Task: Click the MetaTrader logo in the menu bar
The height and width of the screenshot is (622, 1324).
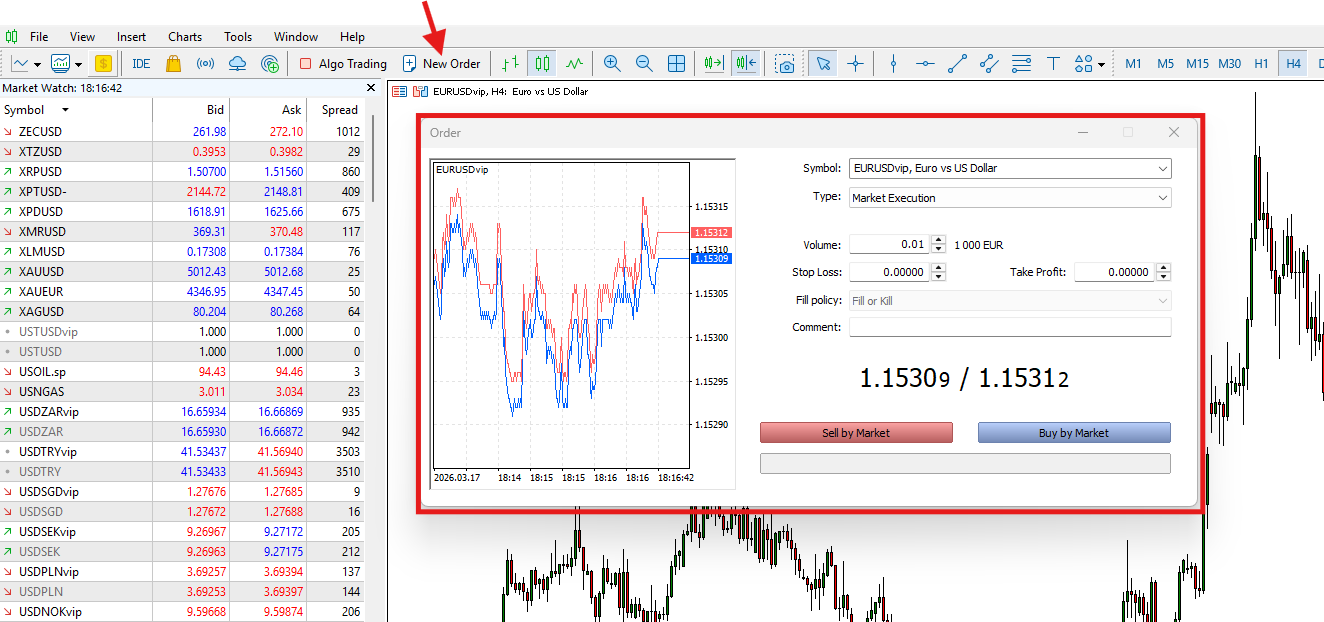Action: click(12, 36)
